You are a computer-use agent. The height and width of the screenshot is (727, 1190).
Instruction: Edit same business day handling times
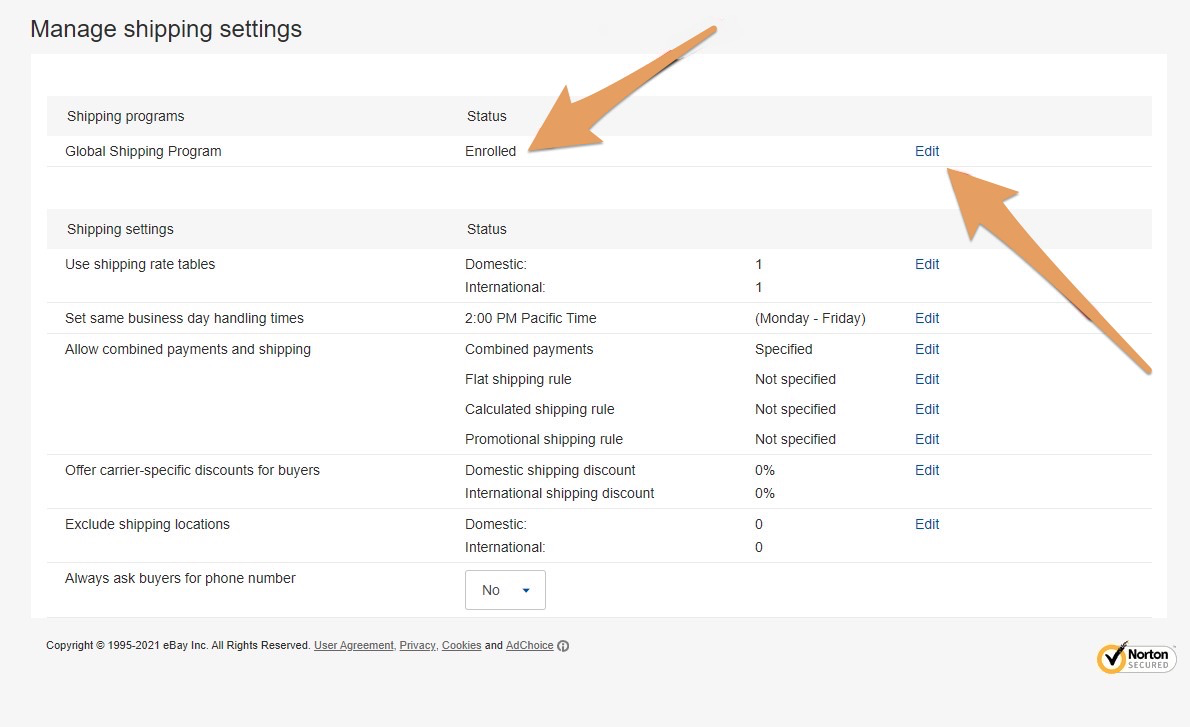pos(927,318)
